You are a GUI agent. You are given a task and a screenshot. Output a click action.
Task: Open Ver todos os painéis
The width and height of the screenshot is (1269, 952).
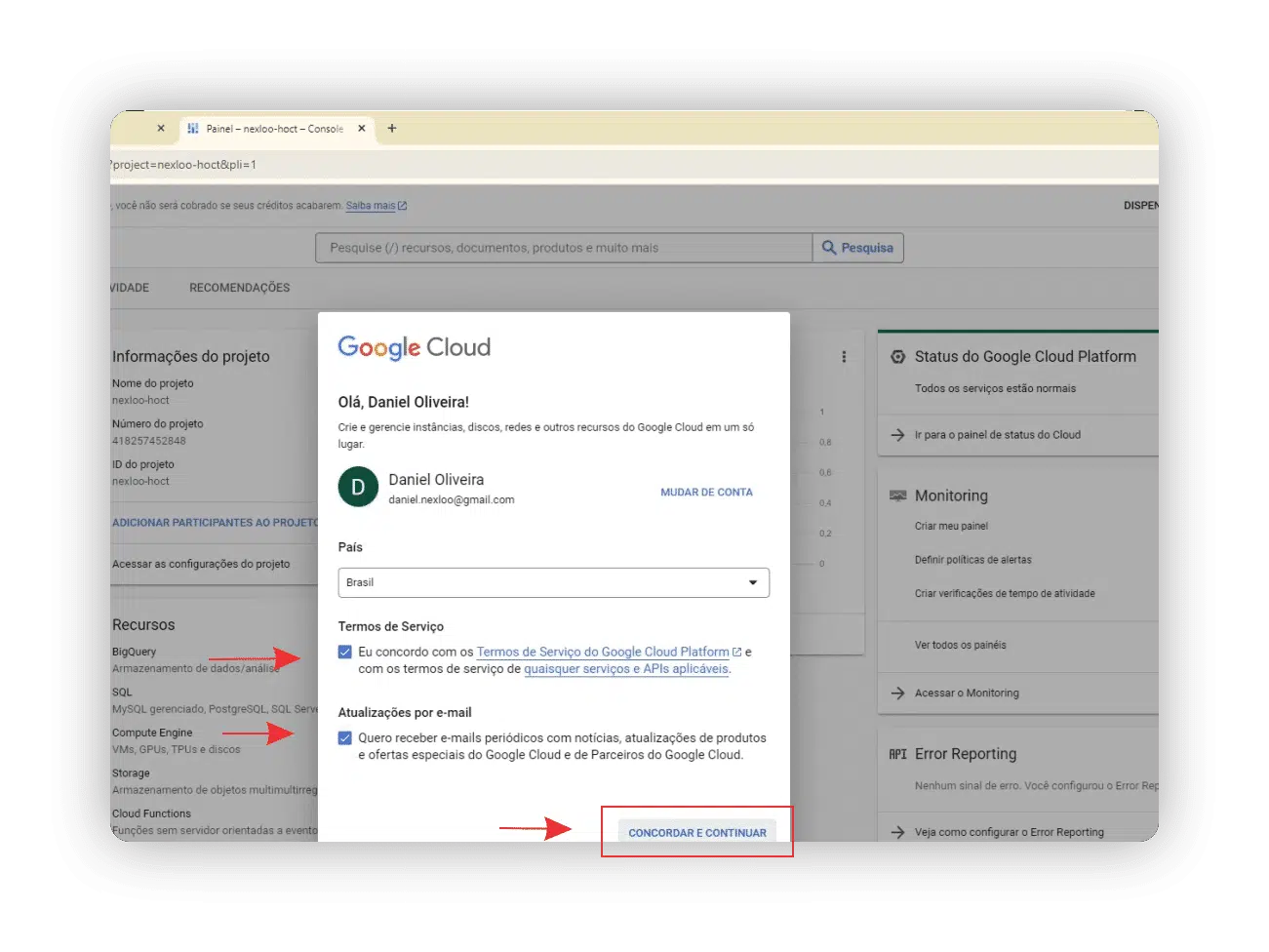(961, 645)
